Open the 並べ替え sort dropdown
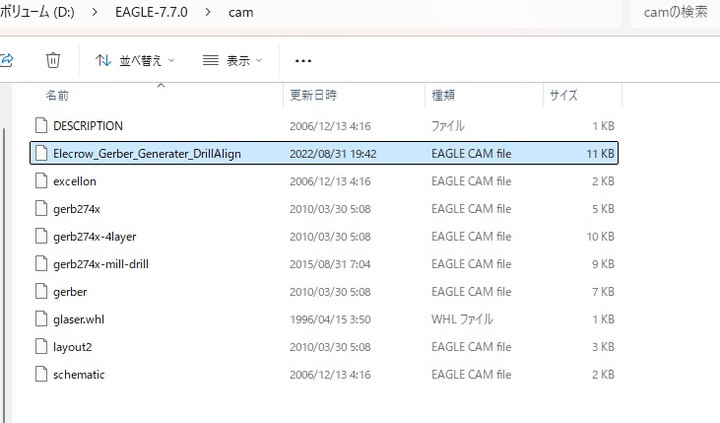The image size is (720, 423). (x=135, y=60)
